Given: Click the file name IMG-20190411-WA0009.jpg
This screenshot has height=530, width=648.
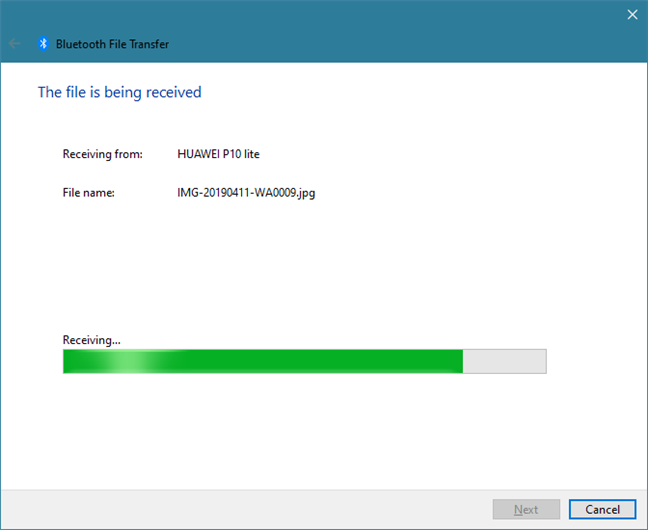Looking at the screenshot, I should [x=246, y=193].
